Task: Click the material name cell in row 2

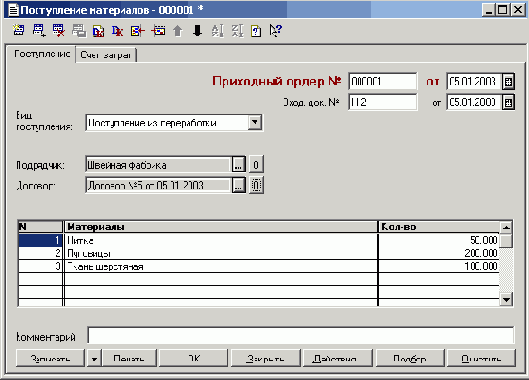Action: pos(221,253)
